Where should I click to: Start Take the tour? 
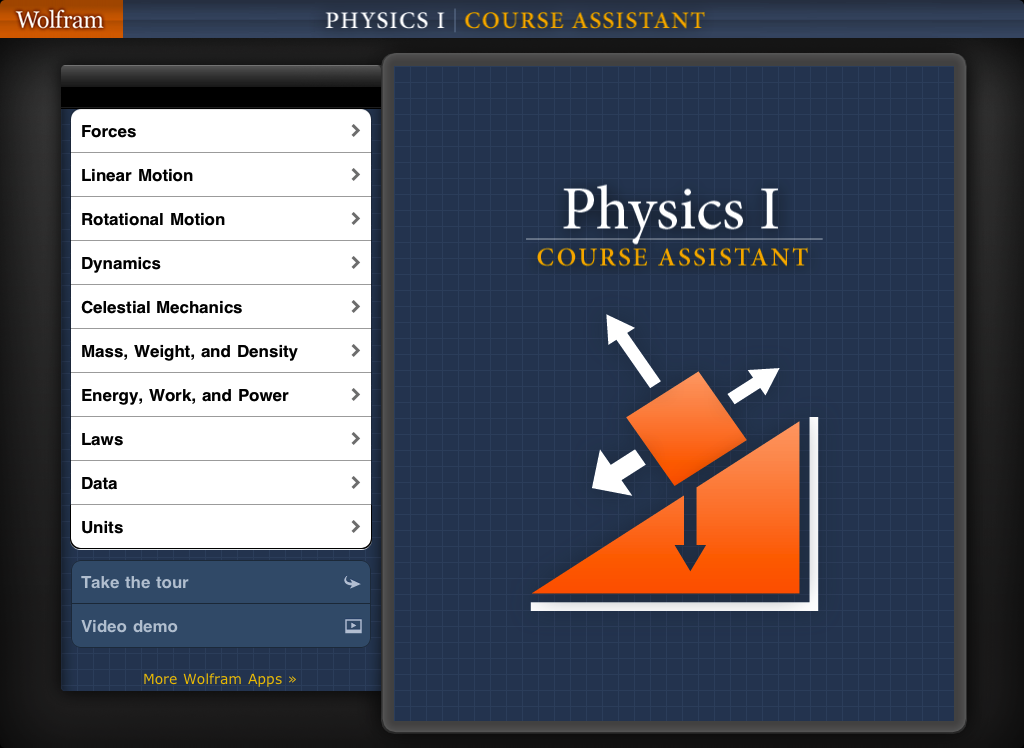point(135,583)
